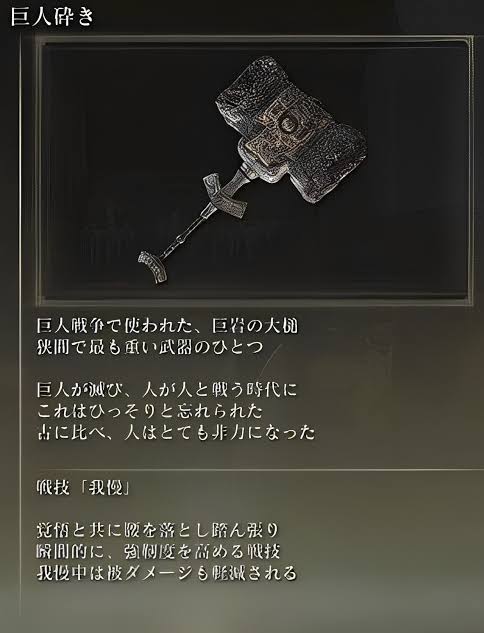Open the 戦技「我慢」 skill heading
Image resolution: width=484 pixels, height=633 pixels.
pyautogui.click(x=84, y=489)
